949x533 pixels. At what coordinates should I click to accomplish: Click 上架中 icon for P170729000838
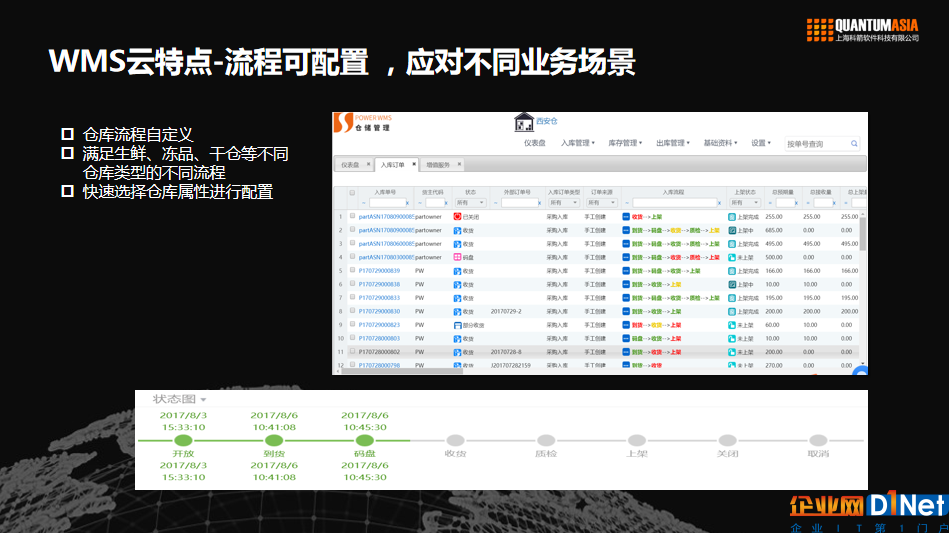tap(732, 284)
